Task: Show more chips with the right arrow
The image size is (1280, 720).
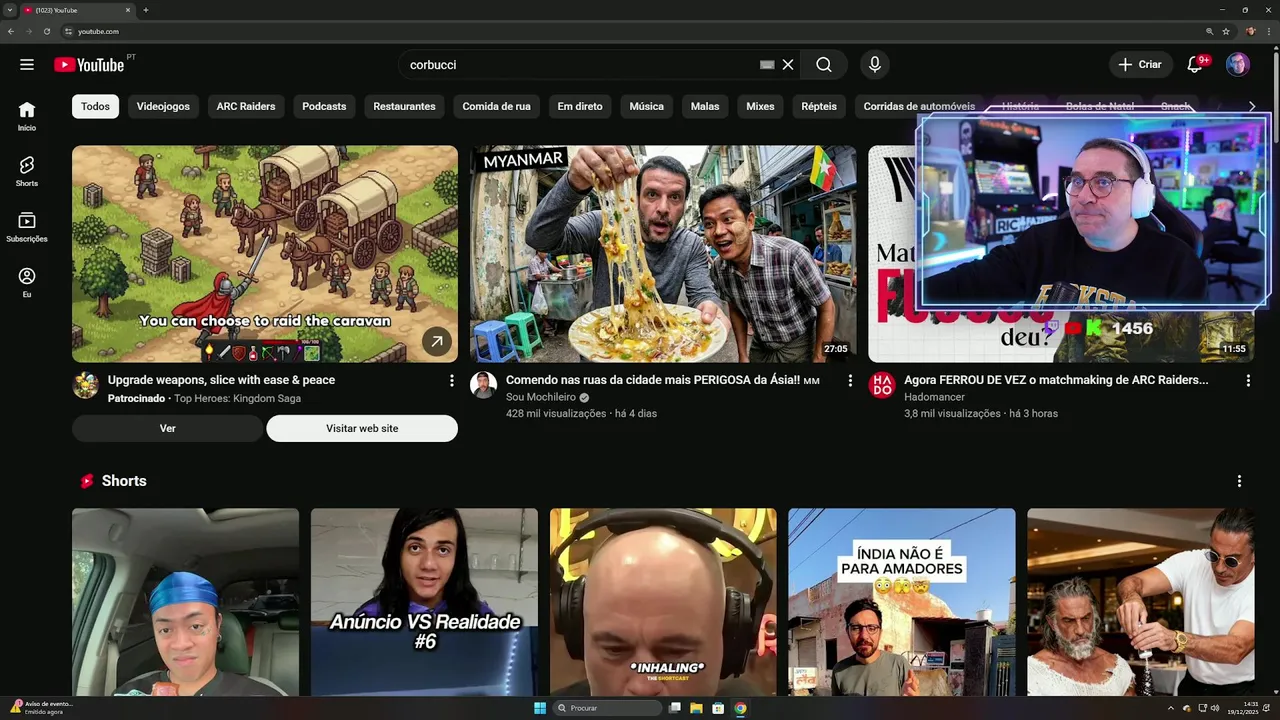Action: coord(1251,106)
